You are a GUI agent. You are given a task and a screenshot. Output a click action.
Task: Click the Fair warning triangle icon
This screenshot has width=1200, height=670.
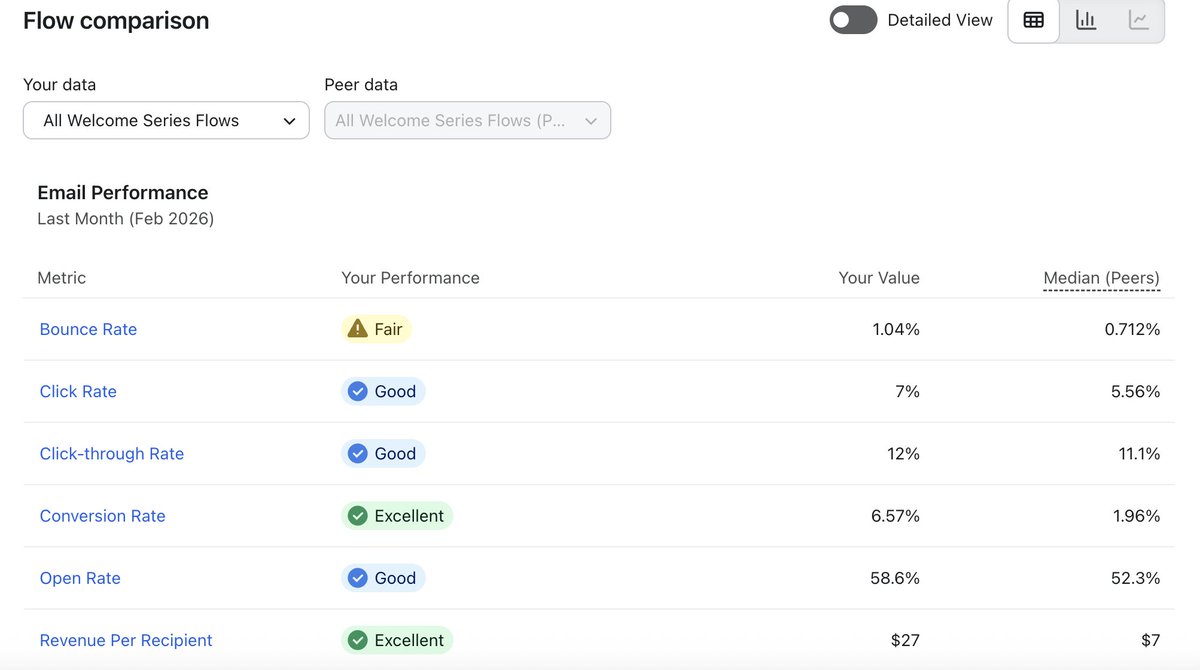(357, 329)
